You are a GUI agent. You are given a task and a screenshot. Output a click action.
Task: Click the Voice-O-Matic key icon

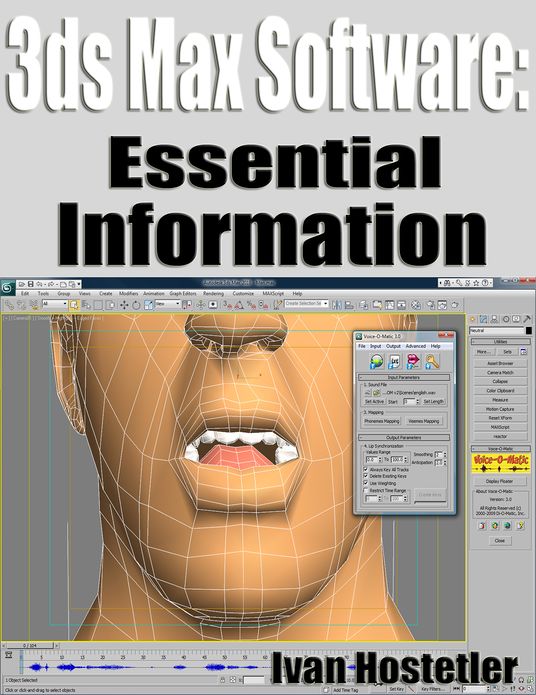(432, 362)
